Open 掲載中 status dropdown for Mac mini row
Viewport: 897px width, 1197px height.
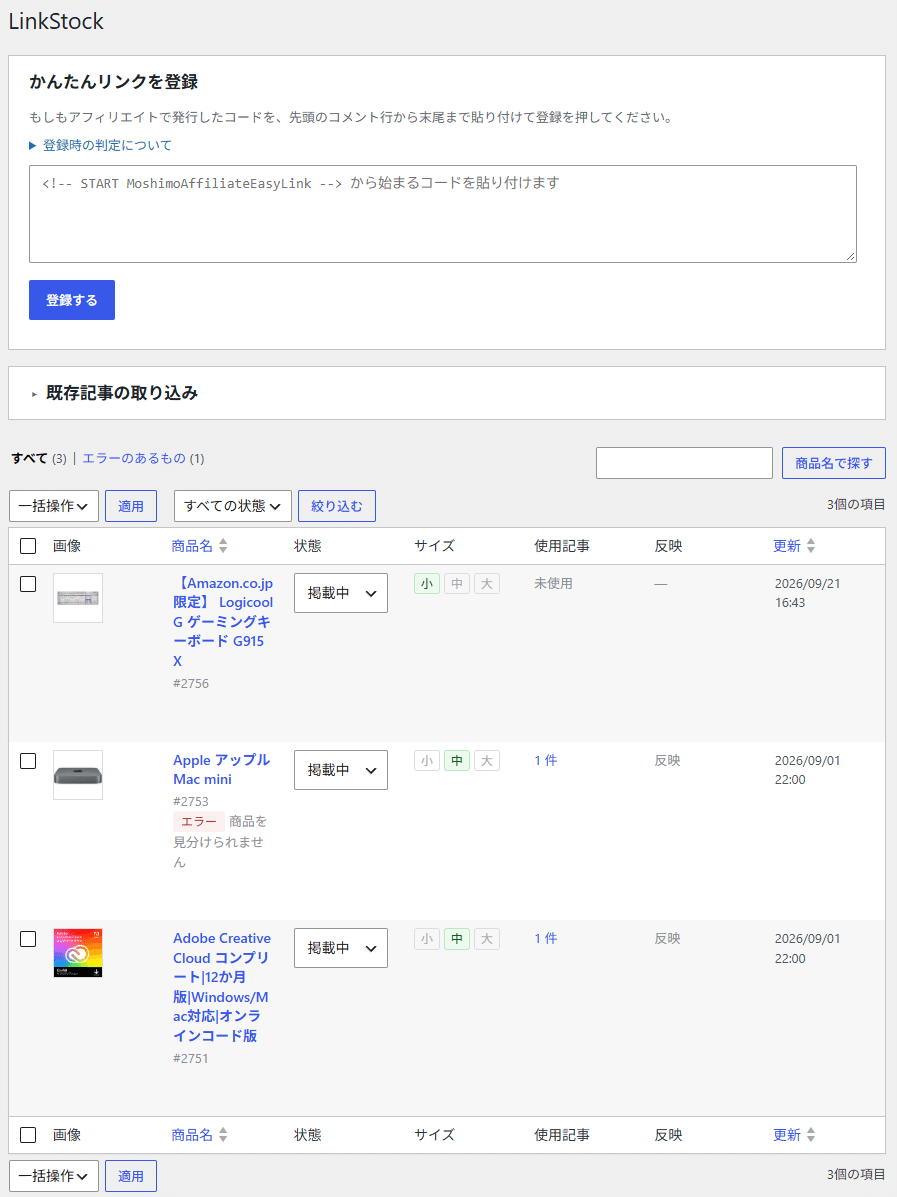(340, 770)
